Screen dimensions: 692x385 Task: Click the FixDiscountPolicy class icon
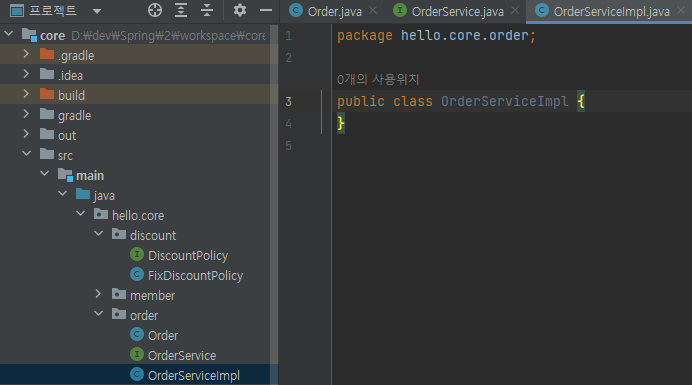click(x=137, y=274)
